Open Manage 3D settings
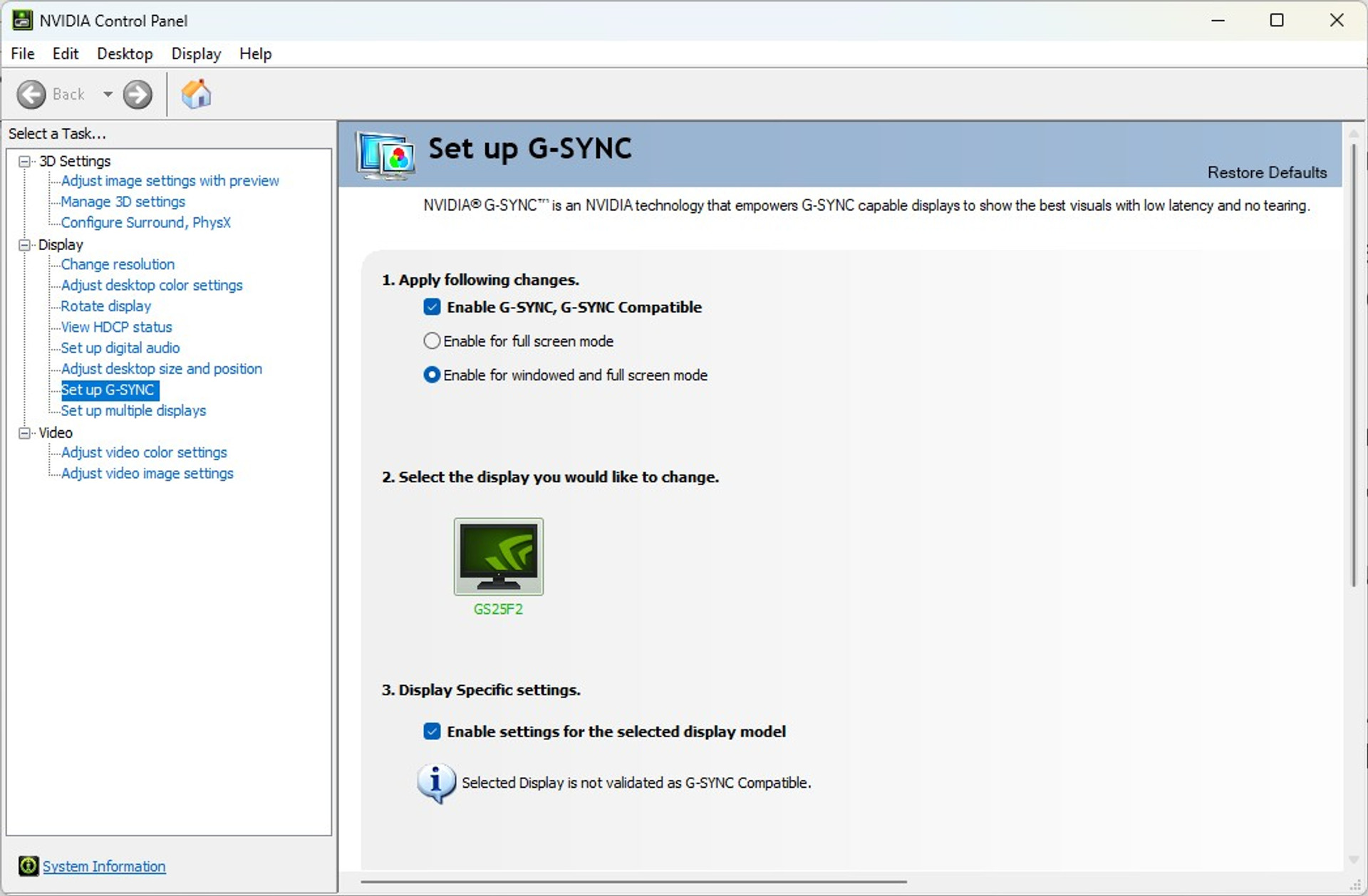 pos(123,202)
